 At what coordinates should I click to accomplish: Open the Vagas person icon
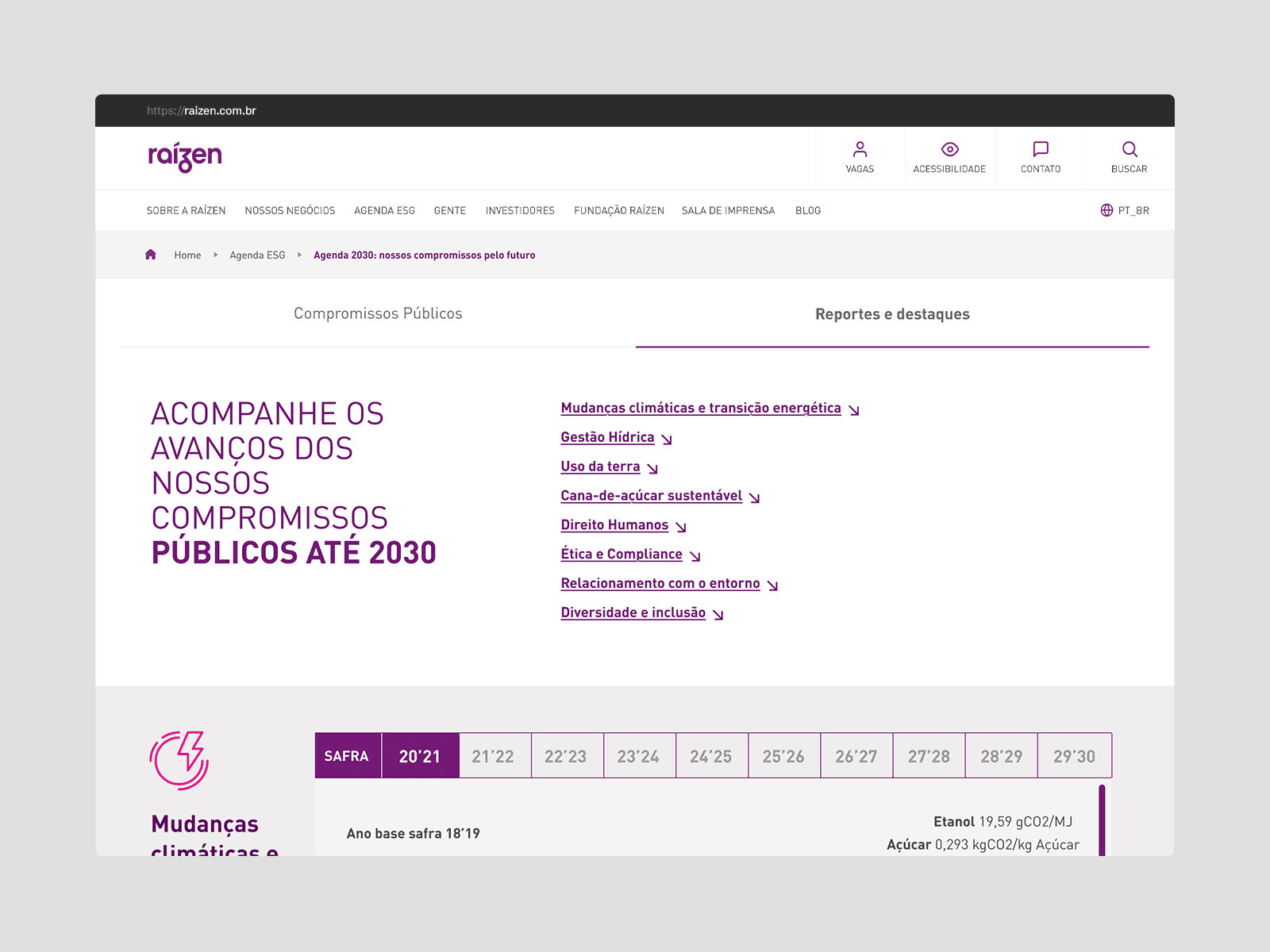pos(860,149)
